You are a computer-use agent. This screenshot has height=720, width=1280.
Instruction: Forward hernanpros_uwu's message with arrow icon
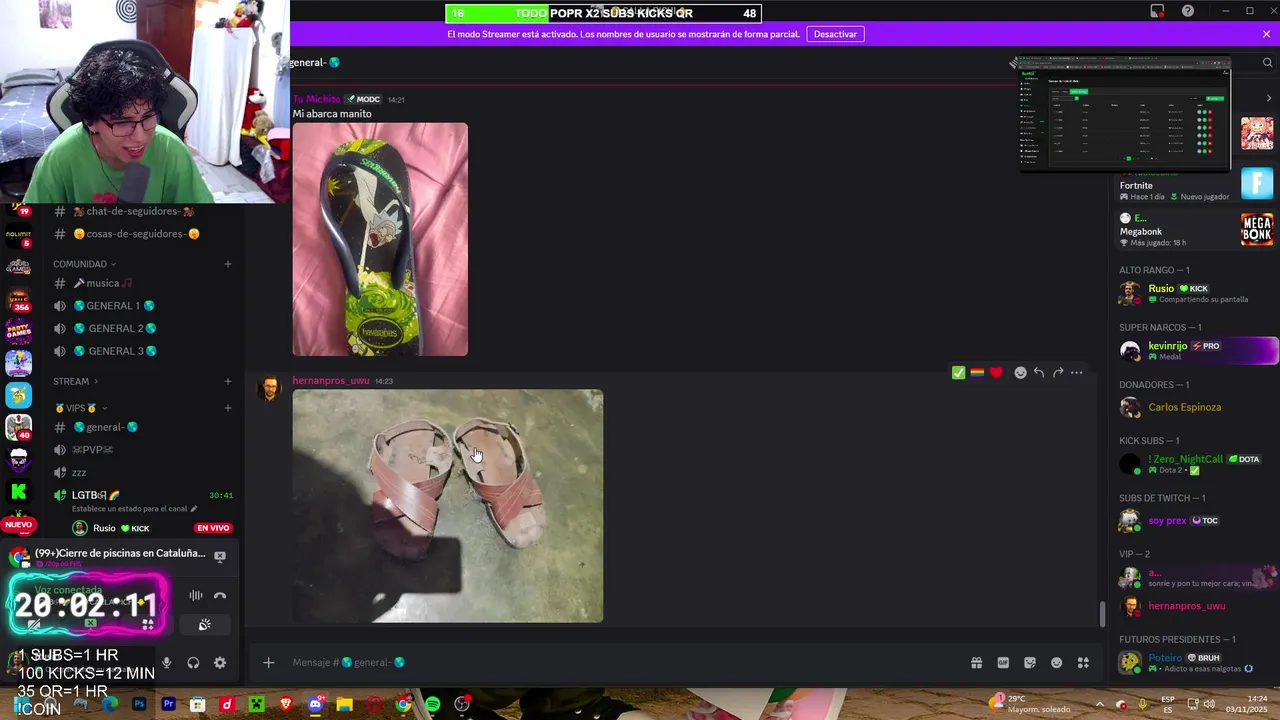[1058, 372]
